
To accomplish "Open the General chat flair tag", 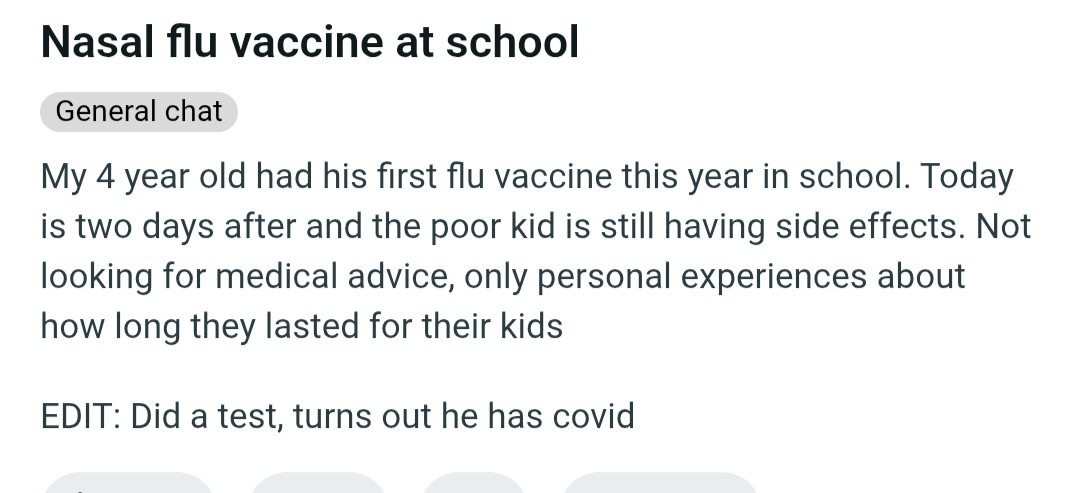I will coord(139,111).
